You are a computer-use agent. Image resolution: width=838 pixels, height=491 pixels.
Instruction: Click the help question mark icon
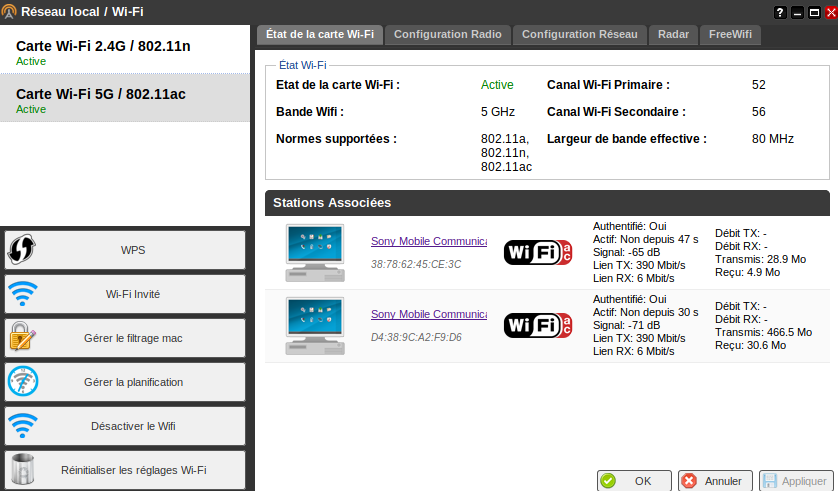click(x=781, y=12)
